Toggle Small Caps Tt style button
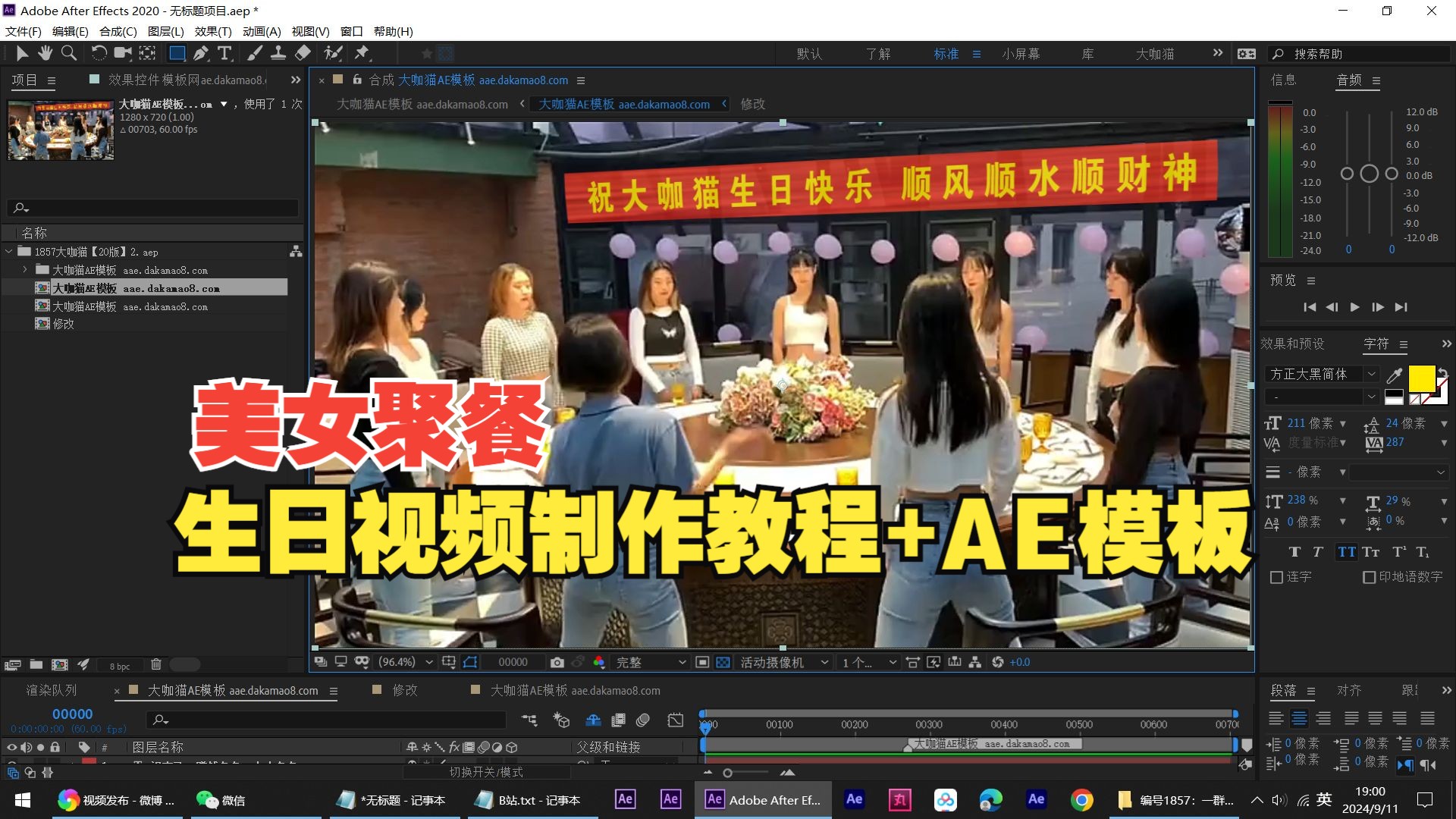The image size is (1456, 819). pyautogui.click(x=1371, y=552)
